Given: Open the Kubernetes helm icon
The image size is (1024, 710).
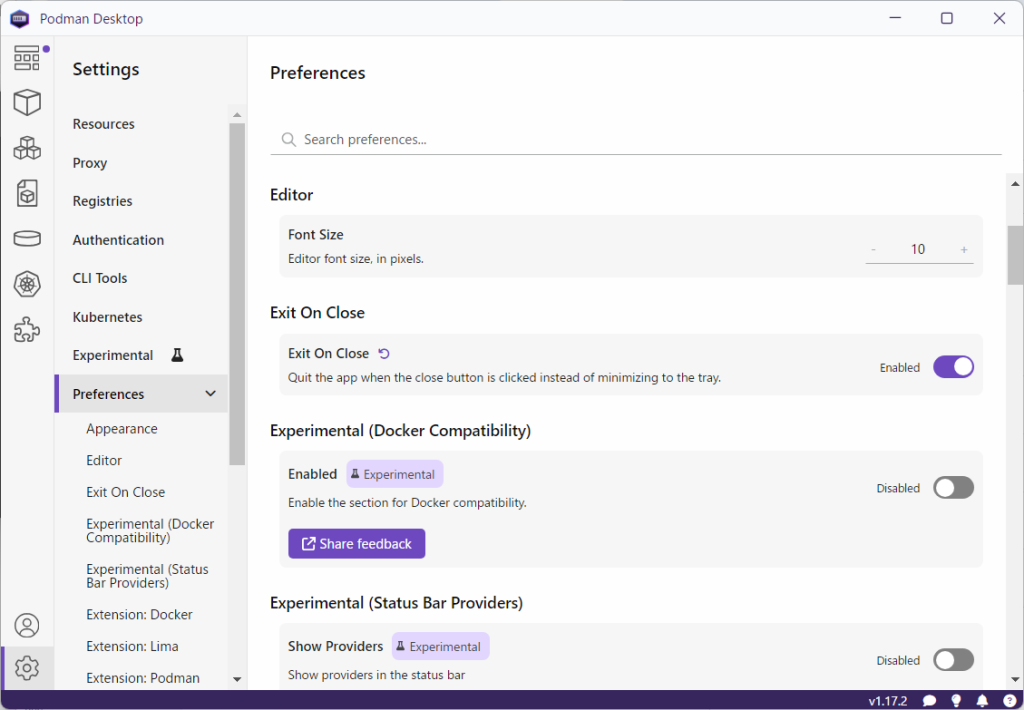Looking at the screenshot, I should point(27,285).
